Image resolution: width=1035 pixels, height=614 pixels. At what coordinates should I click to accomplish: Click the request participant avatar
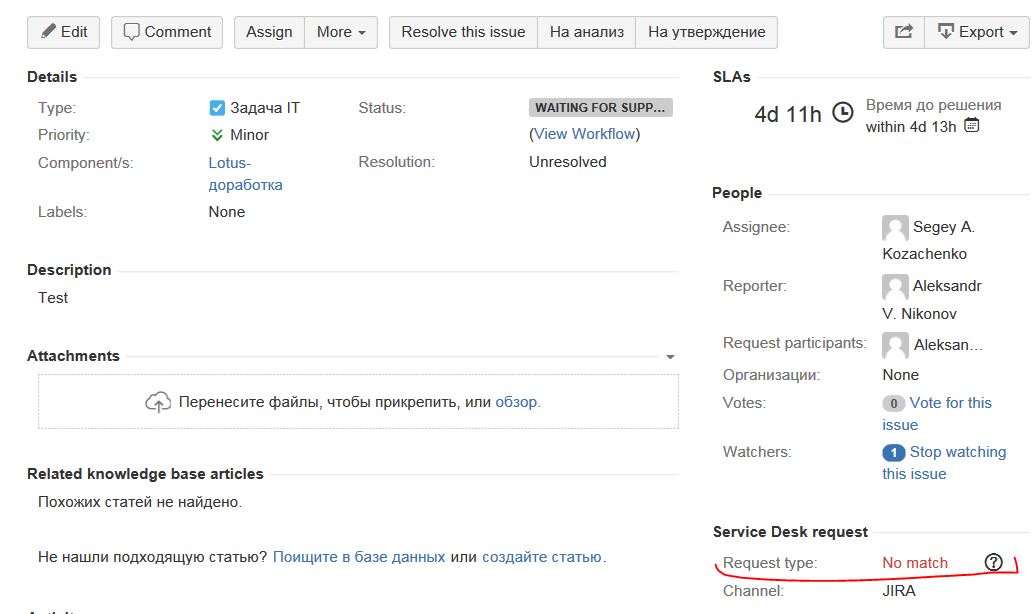[x=895, y=345]
